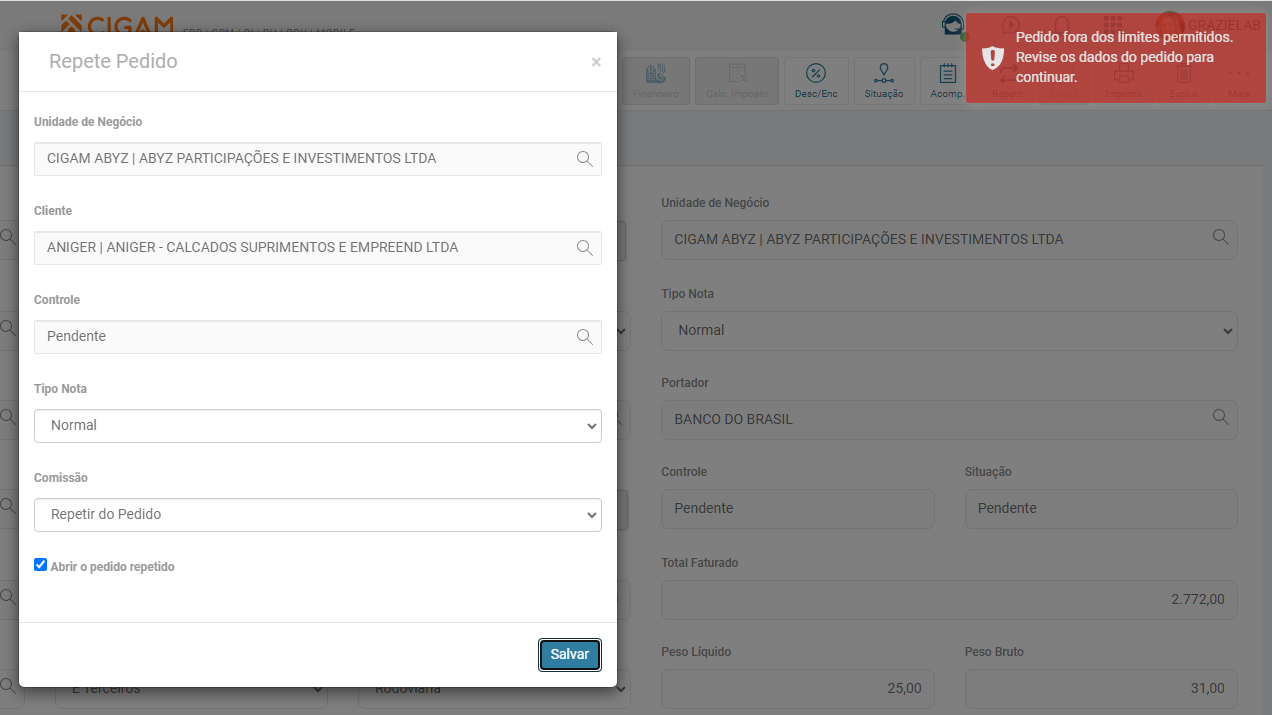This screenshot has width=1272, height=715.
Task: Open the Controle lookup magnifier in the dialog
Action: [585, 337]
